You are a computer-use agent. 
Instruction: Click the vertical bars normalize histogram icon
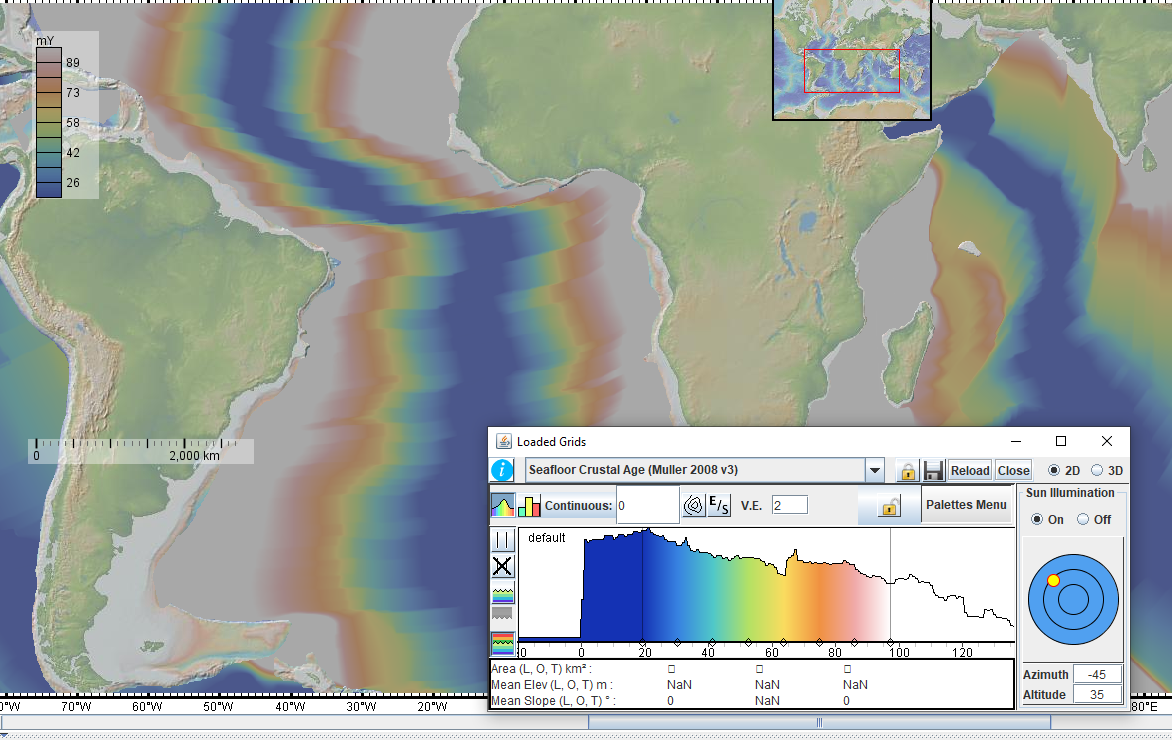(x=502, y=540)
